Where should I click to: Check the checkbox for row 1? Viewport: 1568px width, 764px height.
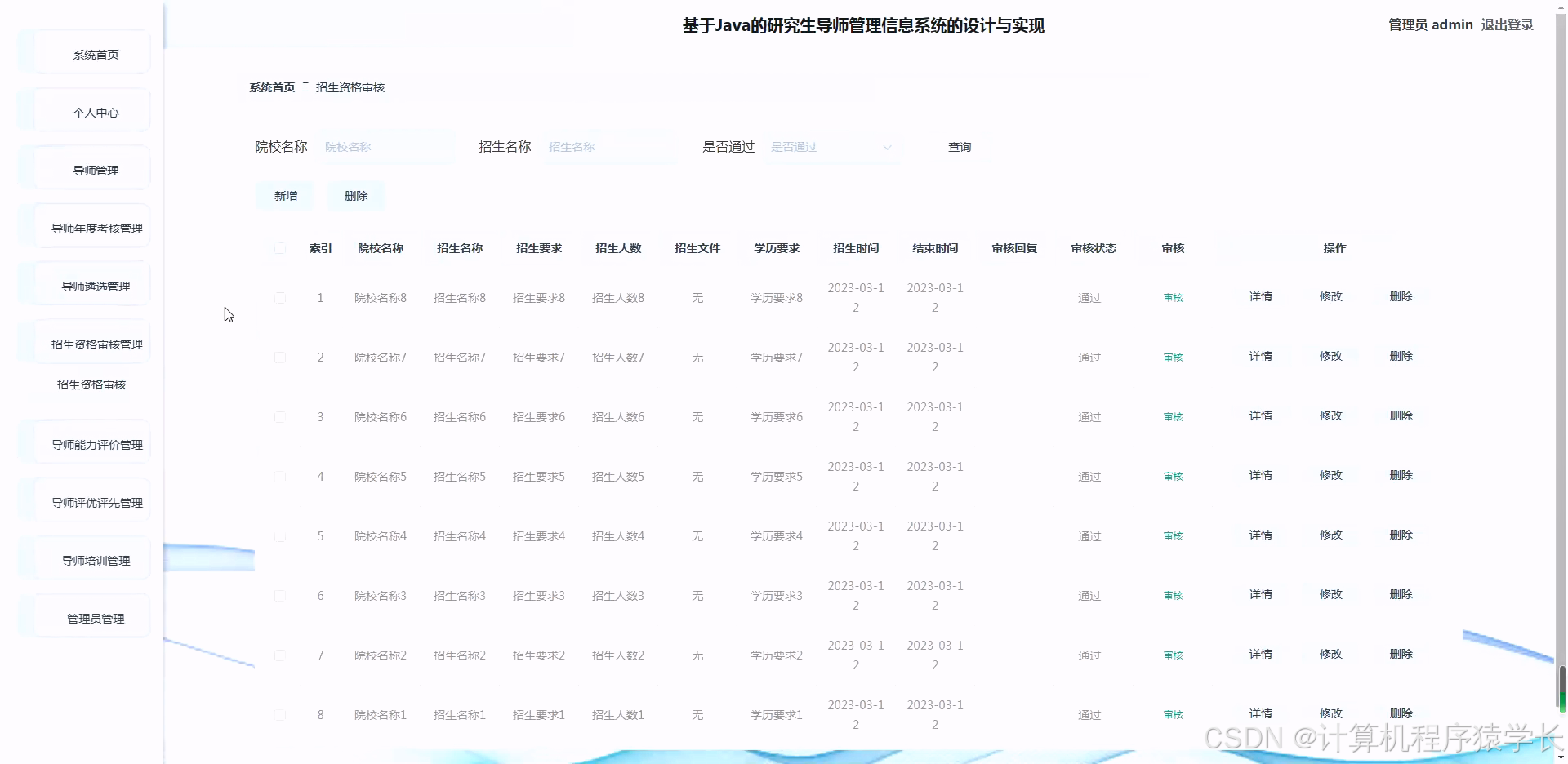click(280, 298)
